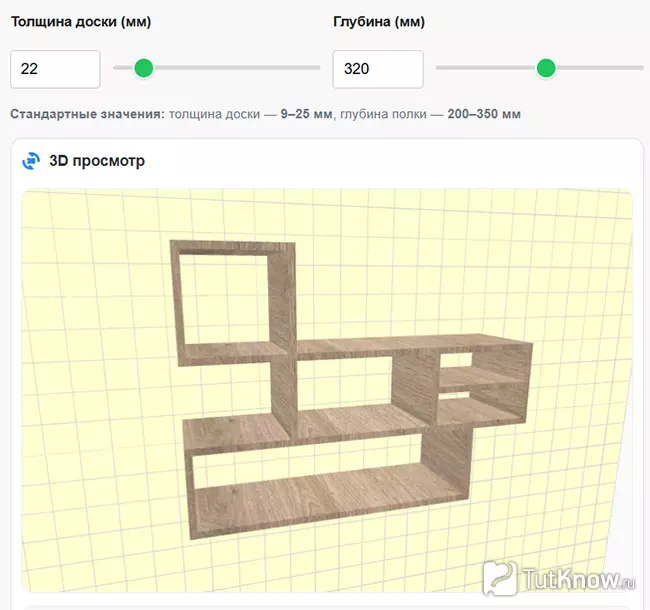
Task: Click the bold "200–350 мм" standard depth text
Action: click(x=484, y=114)
